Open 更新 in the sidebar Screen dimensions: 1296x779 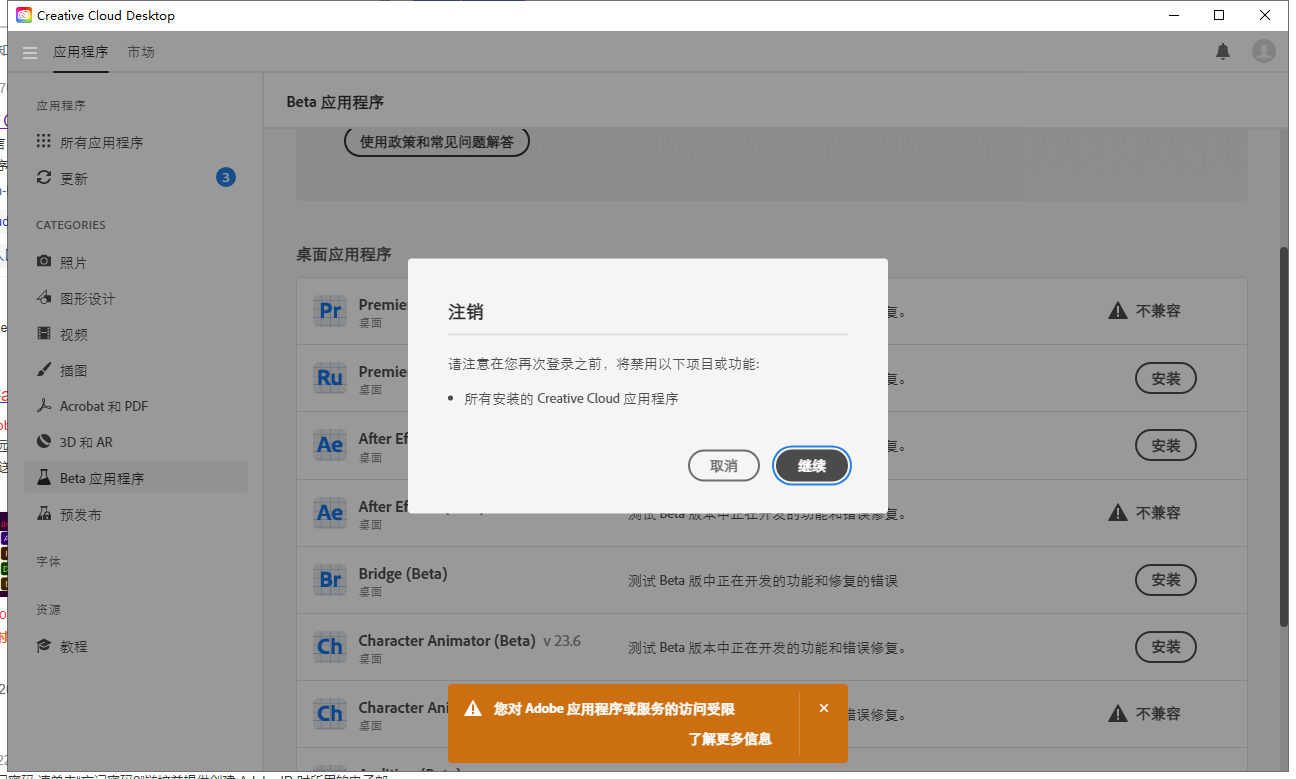(x=136, y=178)
